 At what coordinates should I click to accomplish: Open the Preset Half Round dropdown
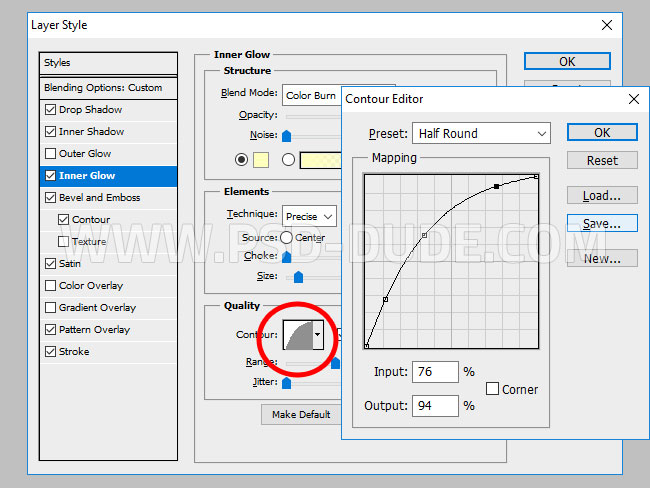pos(482,133)
